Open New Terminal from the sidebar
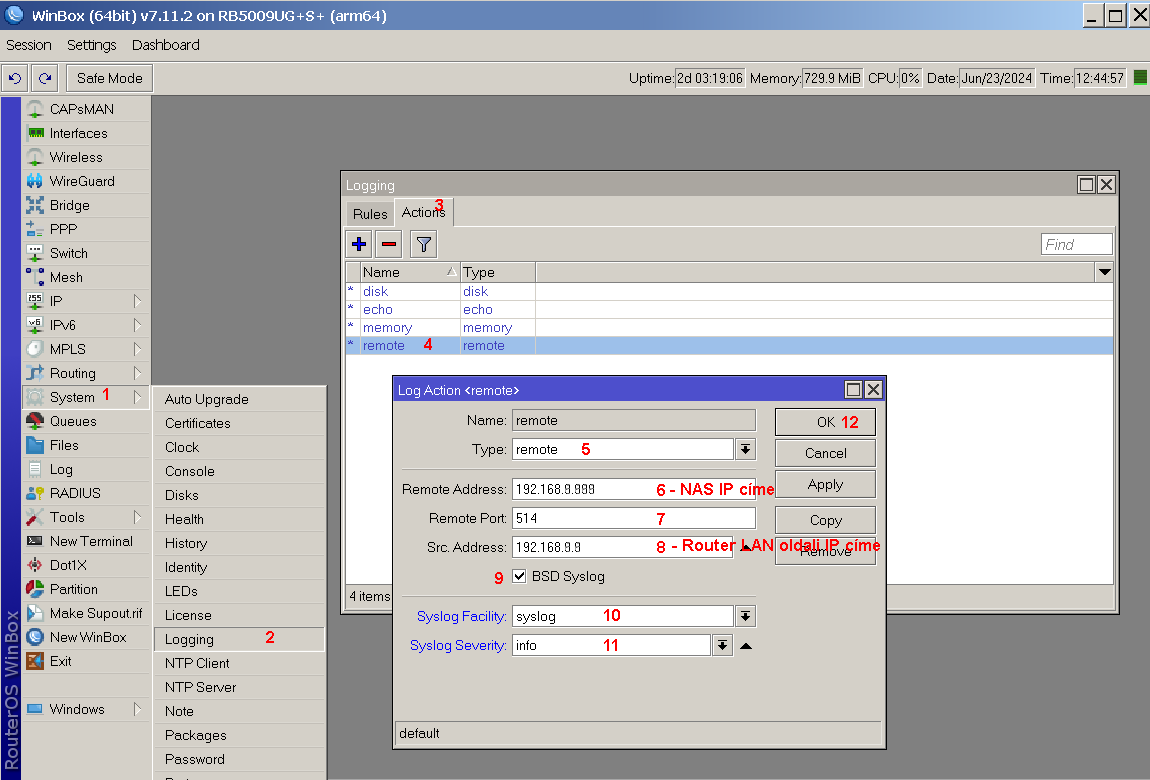This screenshot has height=780, width=1150. tap(90, 541)
